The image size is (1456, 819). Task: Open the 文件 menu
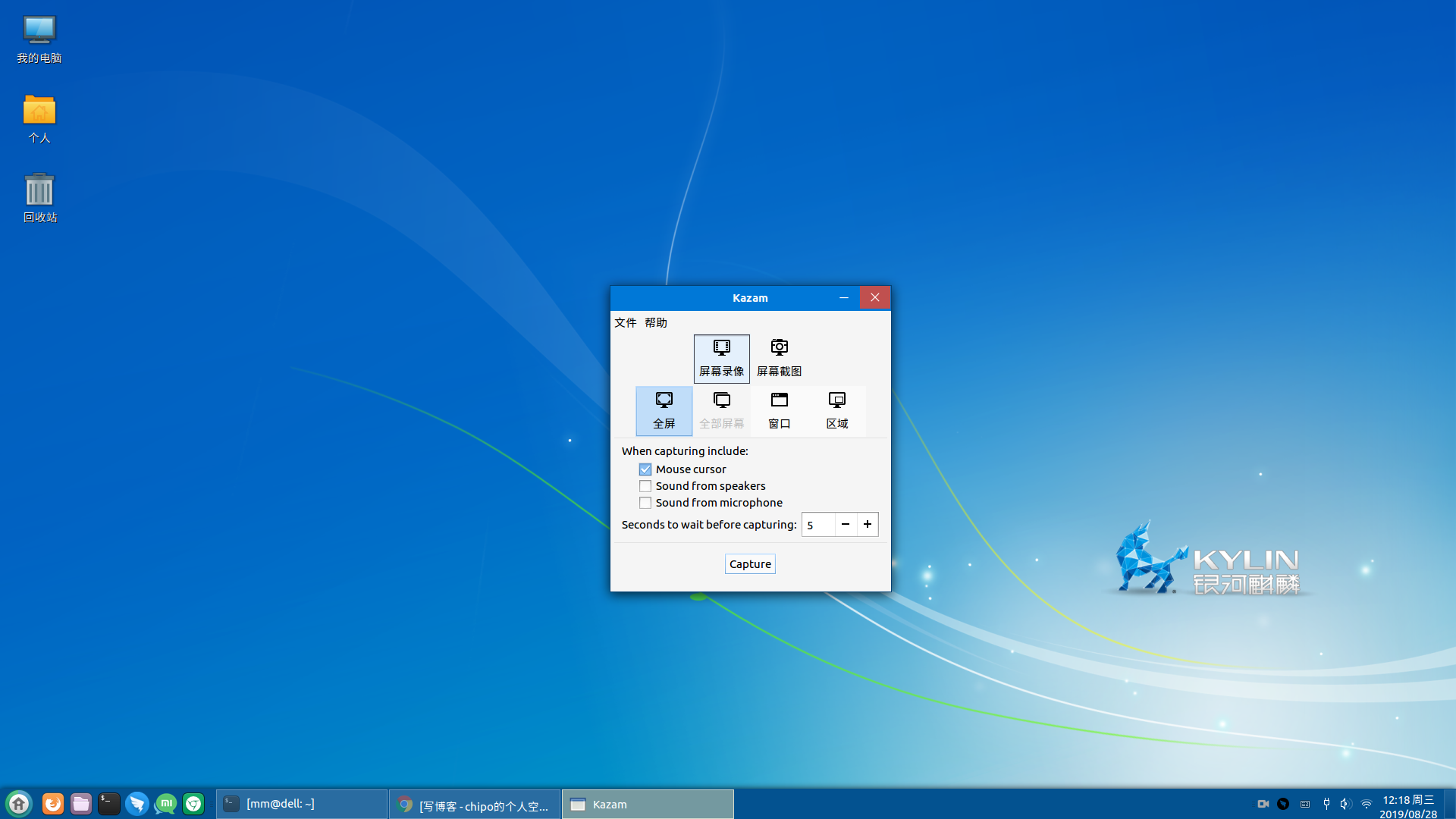pyautogui.click(x=625, y=322)
